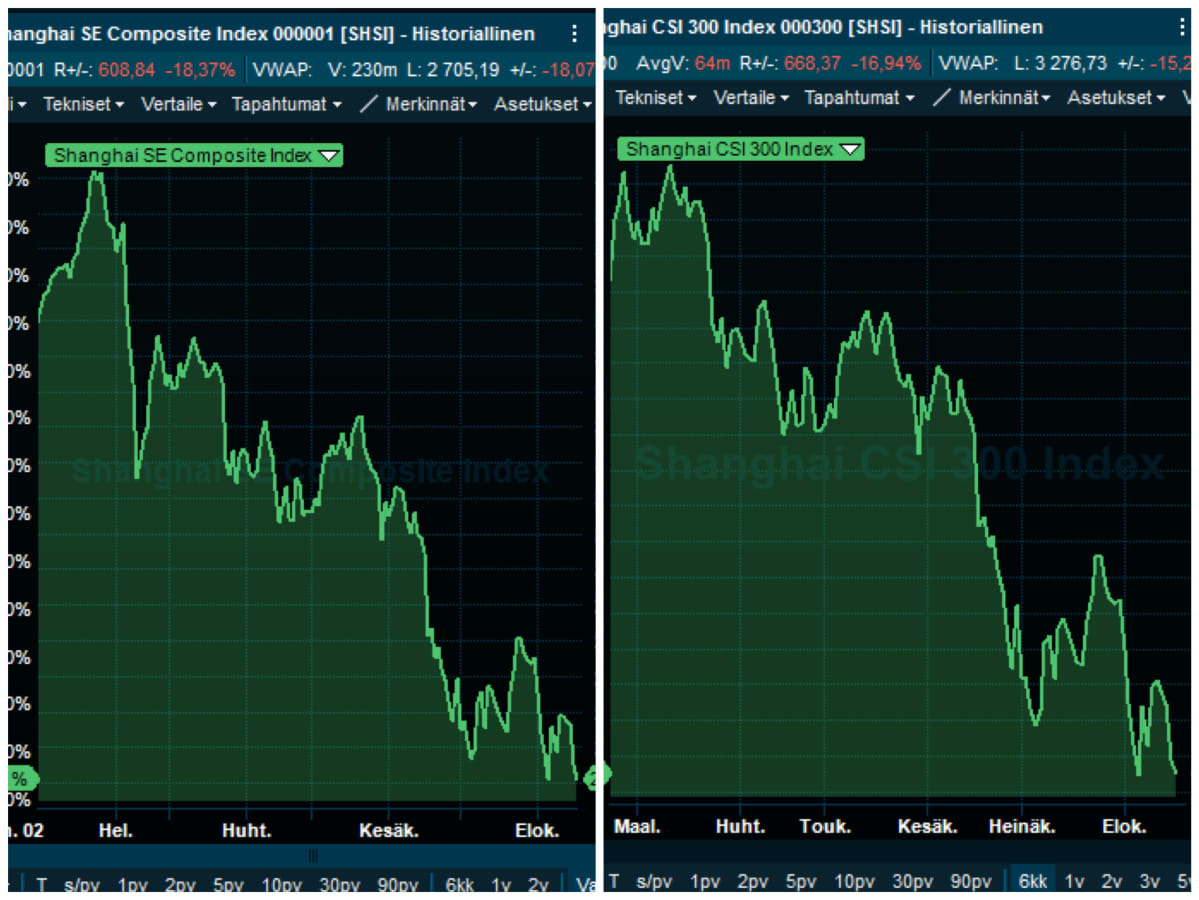The image size is (1199, 900).
Task: Click the L: 3 276,73 last price value
Action: pyautogui.click(x=1060, y=63)
